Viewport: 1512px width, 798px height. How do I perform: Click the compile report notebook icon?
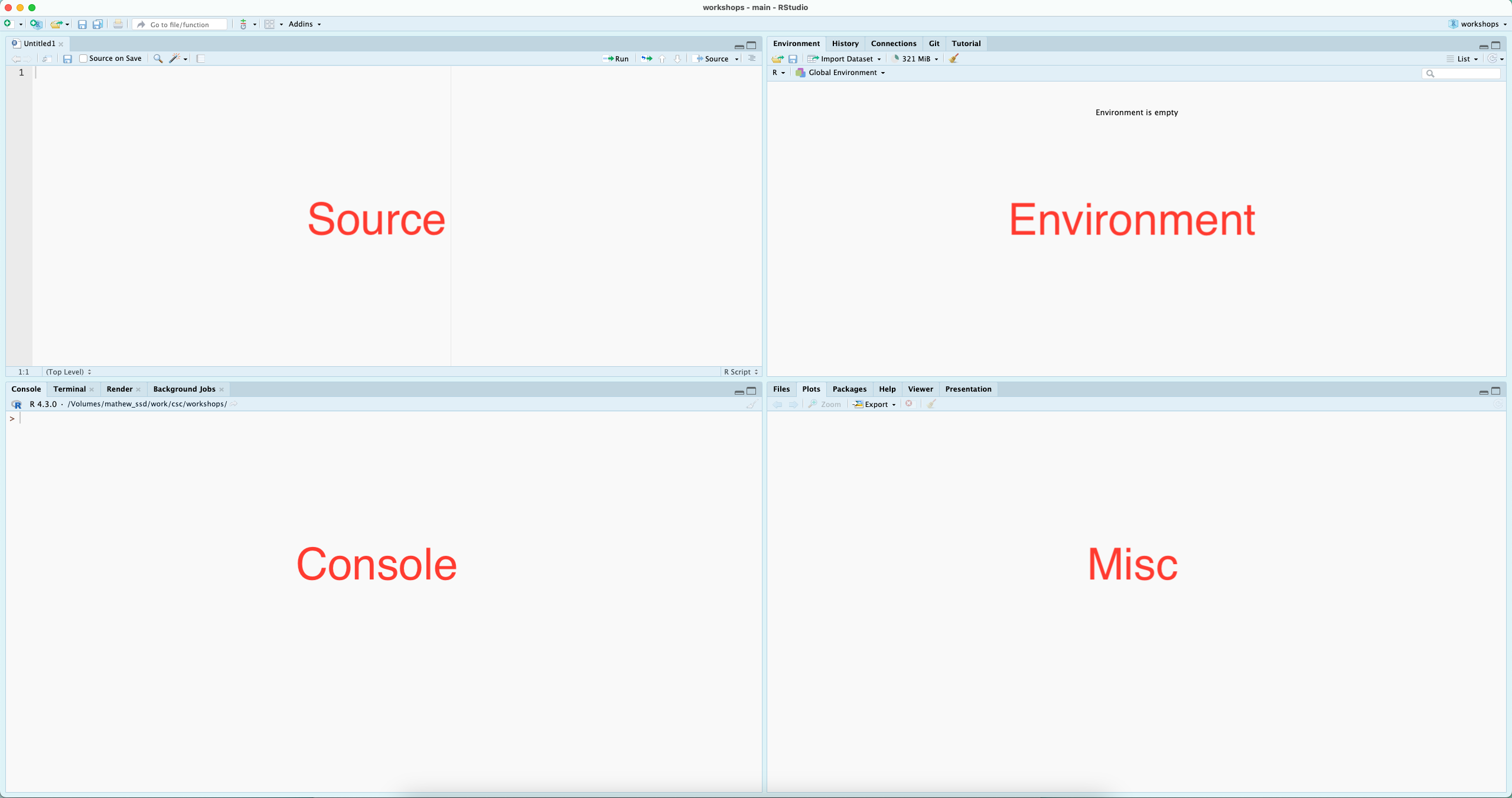tap(201, 58)
